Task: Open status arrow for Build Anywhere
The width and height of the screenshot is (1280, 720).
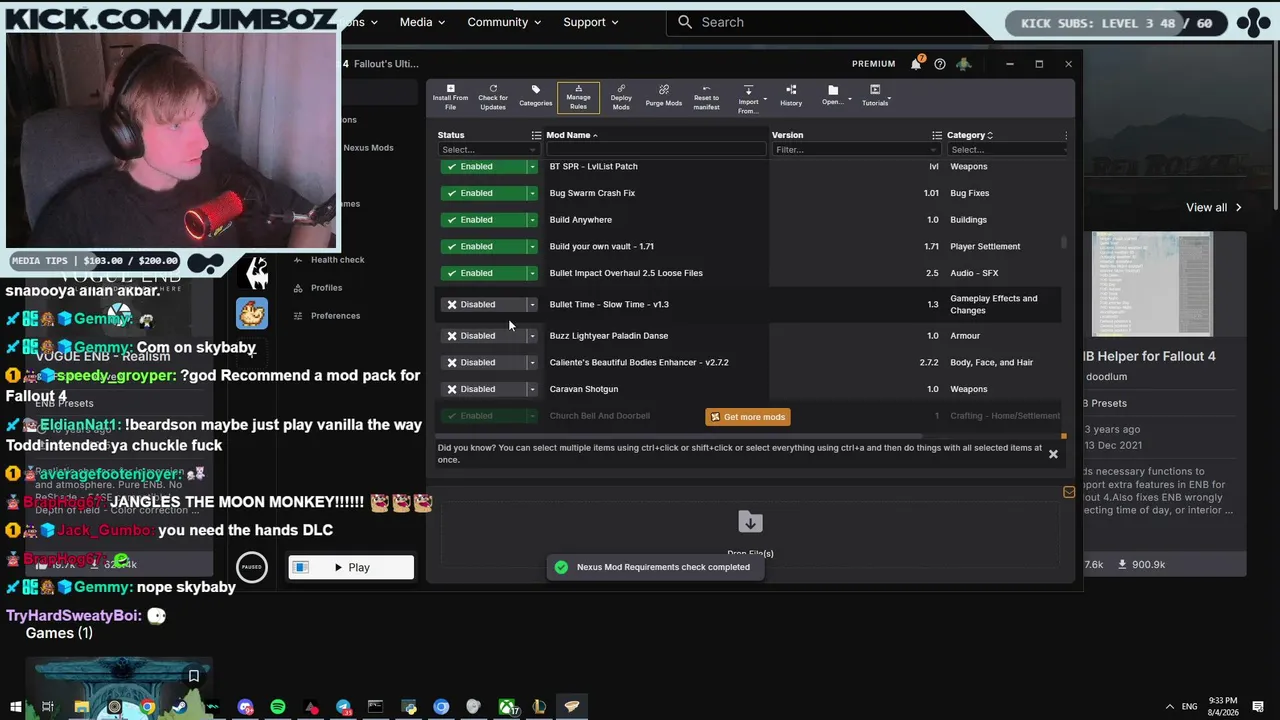Action: (532, 220)
